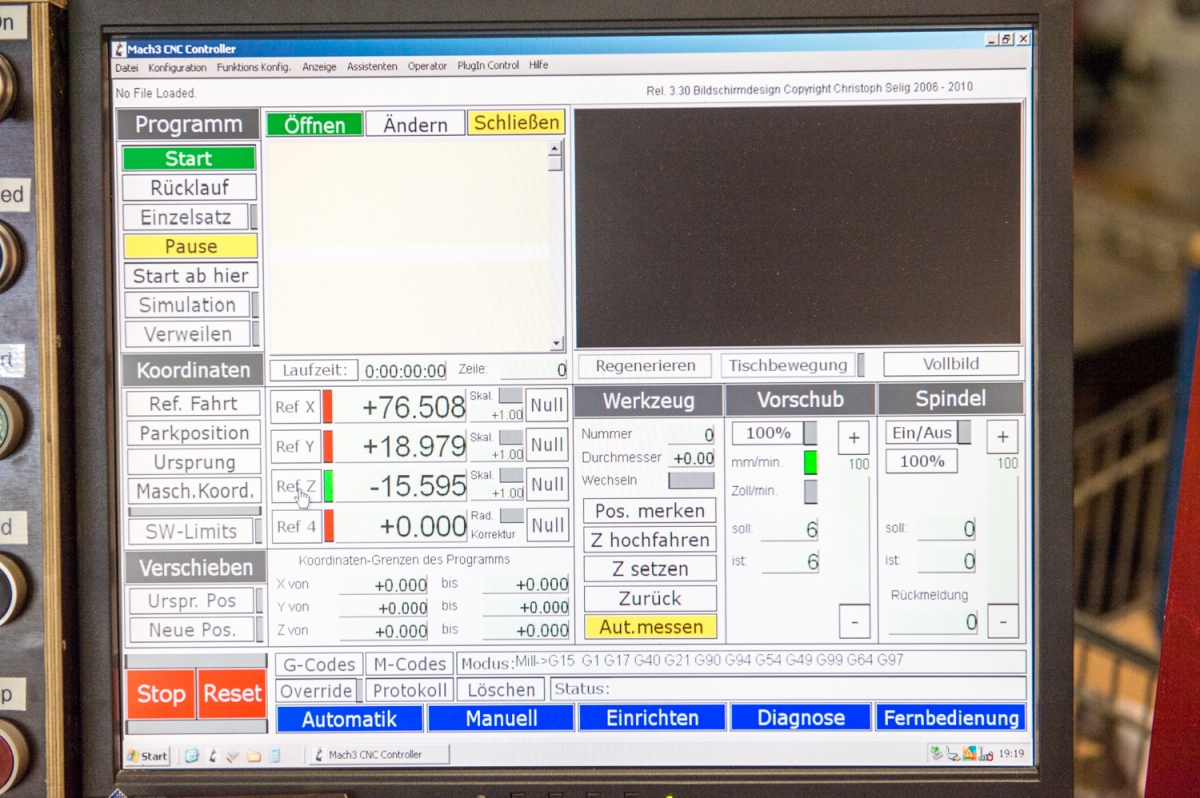Viewport: 1200px width, 798px height.
Task: Click Null to zero the X axis
Action: (x=547, y=405)
